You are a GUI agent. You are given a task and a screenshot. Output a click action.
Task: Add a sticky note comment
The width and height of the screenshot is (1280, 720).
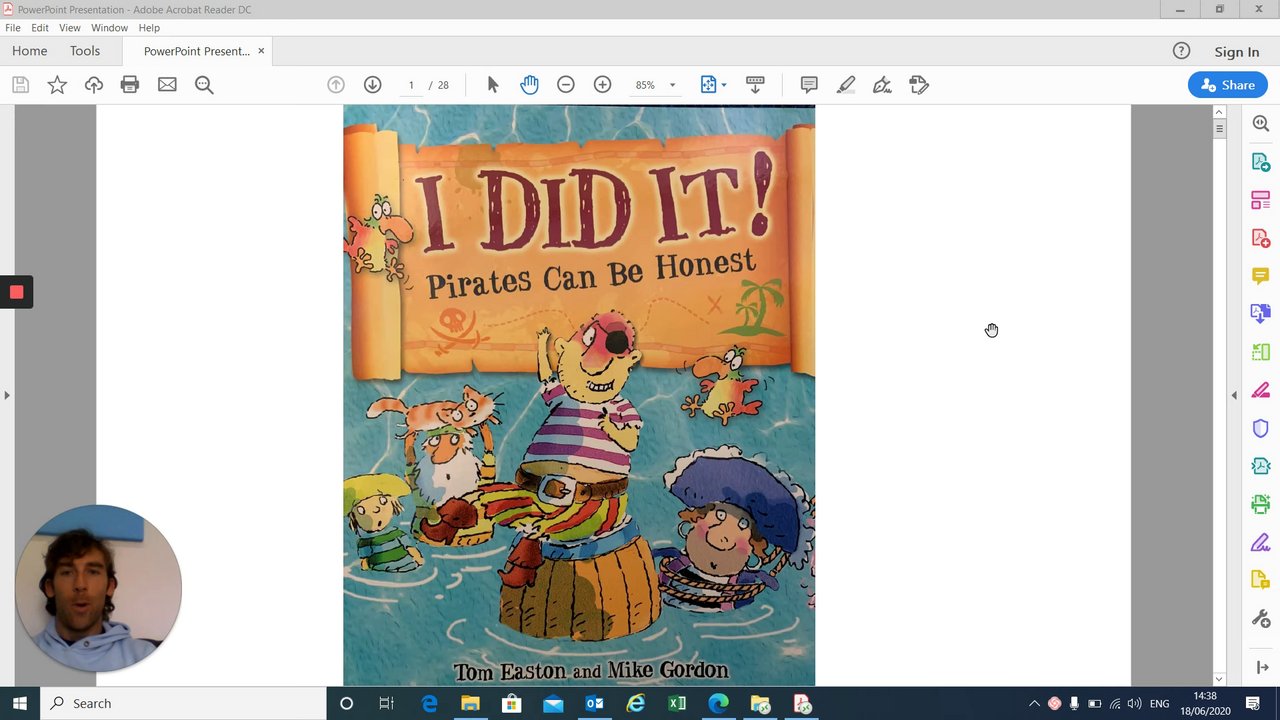tap(809, 85)
